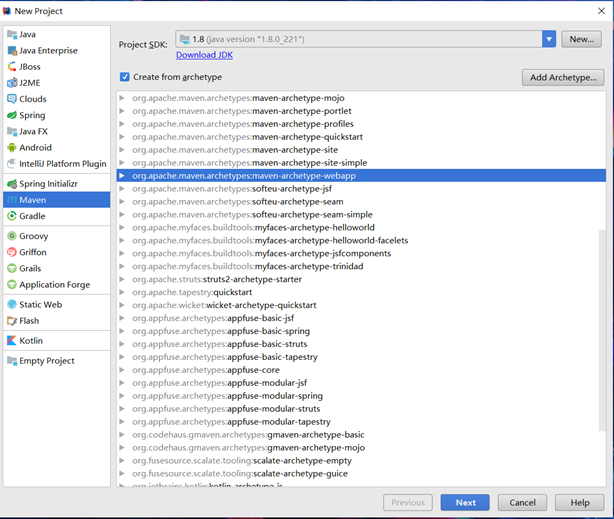Screen dimensions: 614x519
Task: Select scalate-archetype-empty row
Action: (x=361, y=461)
